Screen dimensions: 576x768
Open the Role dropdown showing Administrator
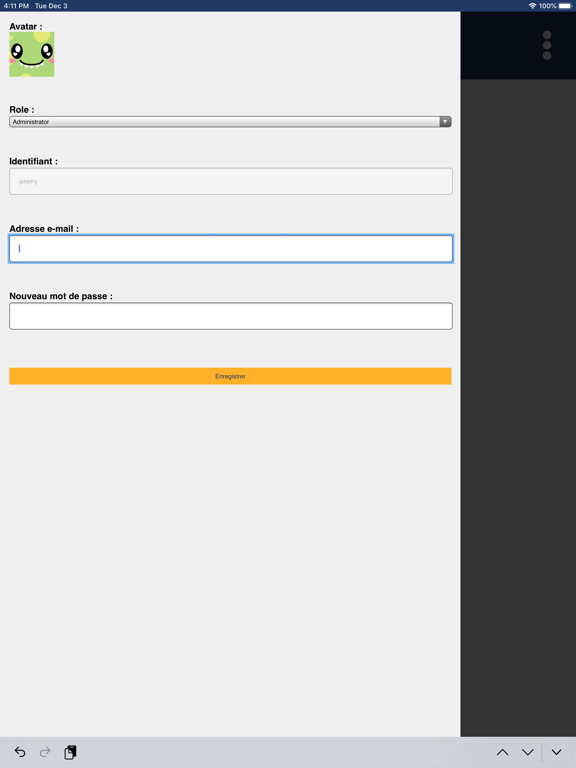click(x=230, y=121)
